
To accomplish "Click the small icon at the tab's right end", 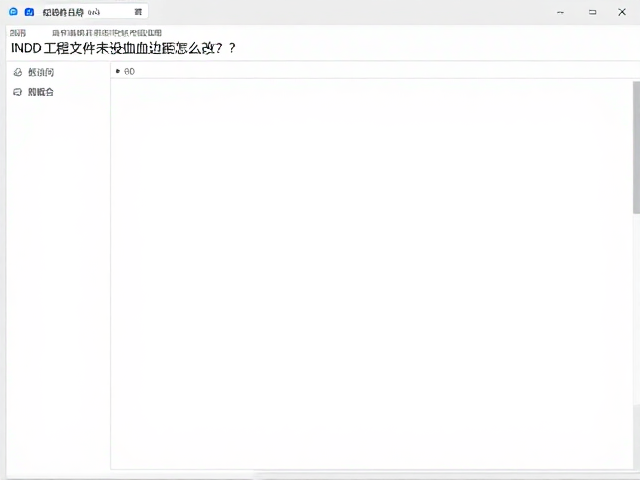I will [138, 12].
